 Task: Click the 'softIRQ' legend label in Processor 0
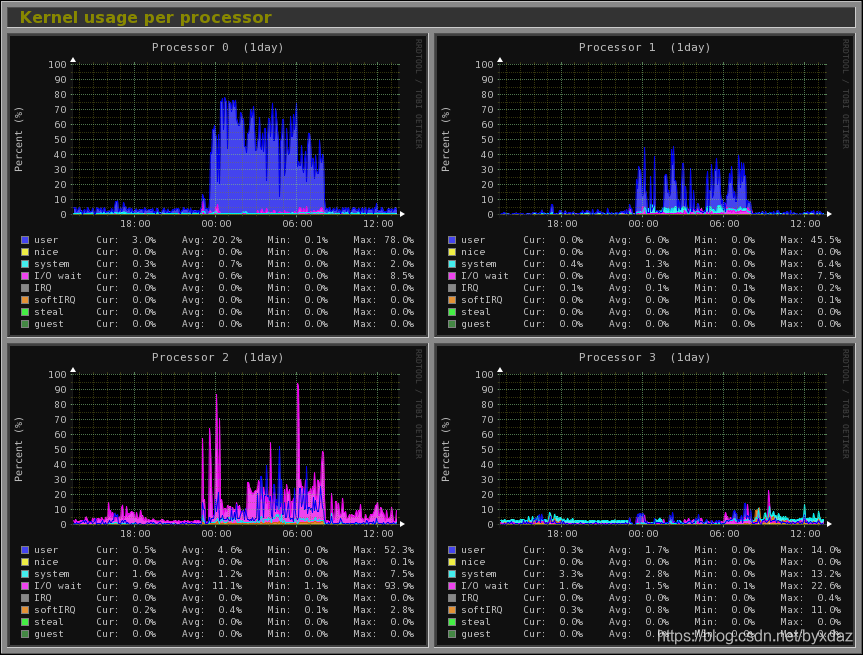tap(54, 300)
